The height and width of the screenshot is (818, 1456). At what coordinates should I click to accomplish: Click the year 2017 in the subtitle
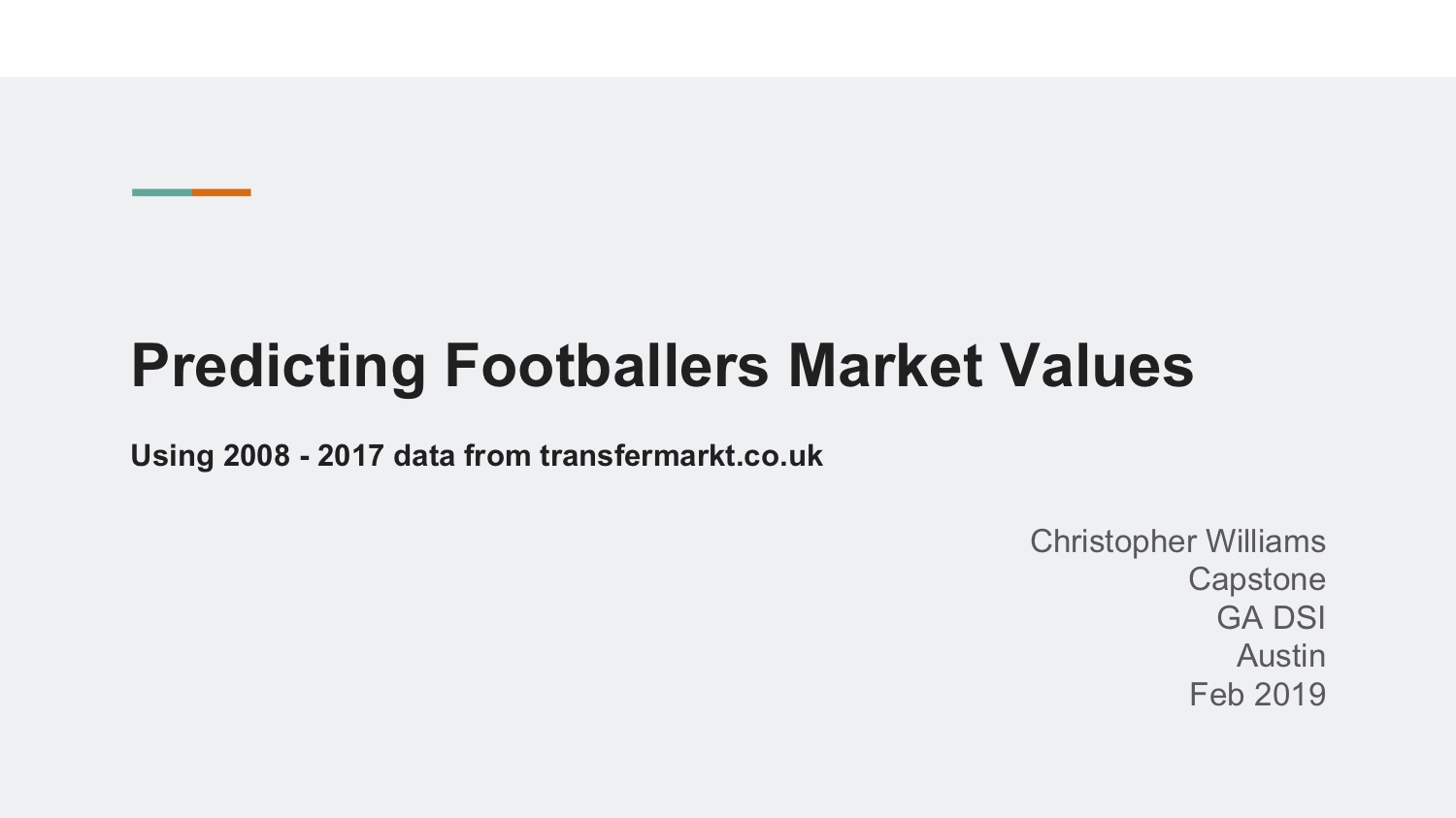(350, 455)
